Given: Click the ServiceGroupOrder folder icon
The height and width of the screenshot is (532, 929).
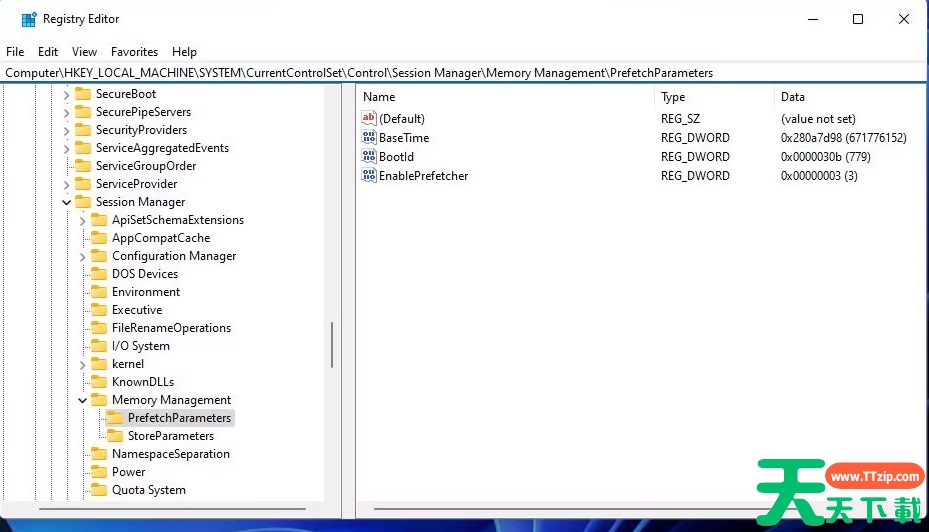Looking at the screenshot, I should coord(84,166).
